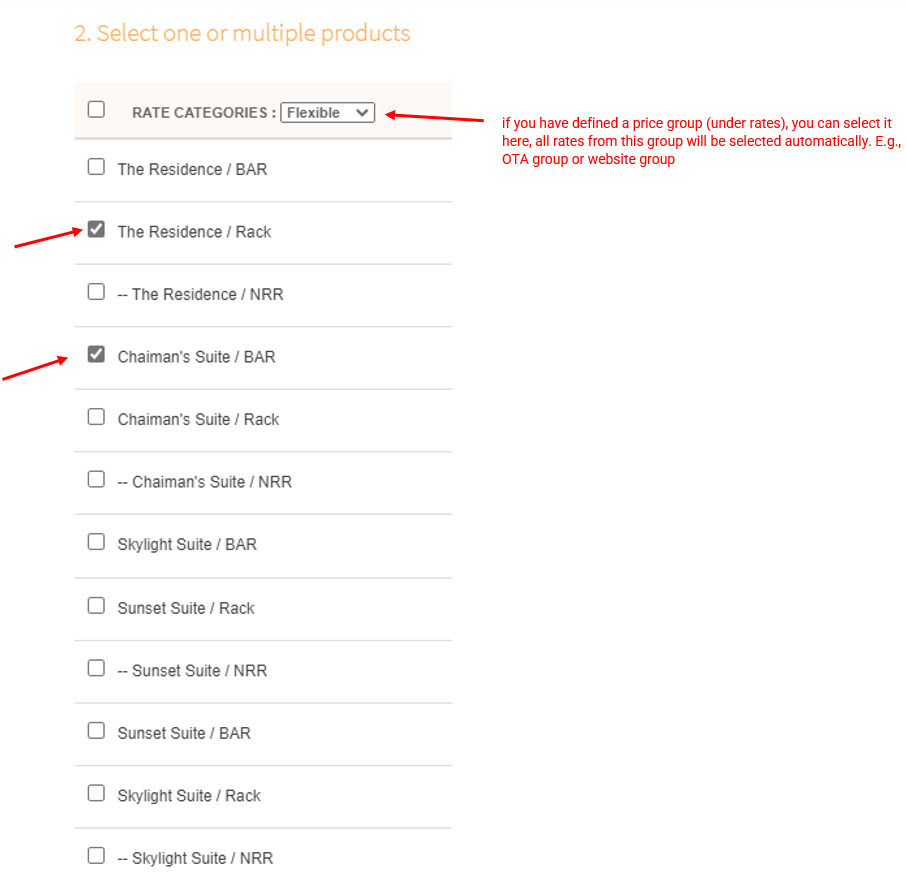
Task: Check Skylight Suite / BAR checkbox
Action: [96, 542]
